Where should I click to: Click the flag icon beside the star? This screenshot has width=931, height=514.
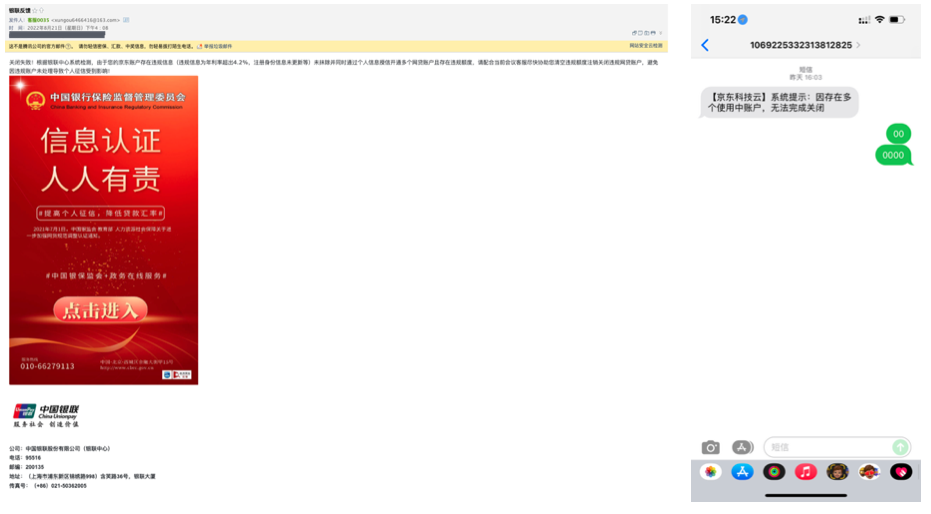[41, 11]
